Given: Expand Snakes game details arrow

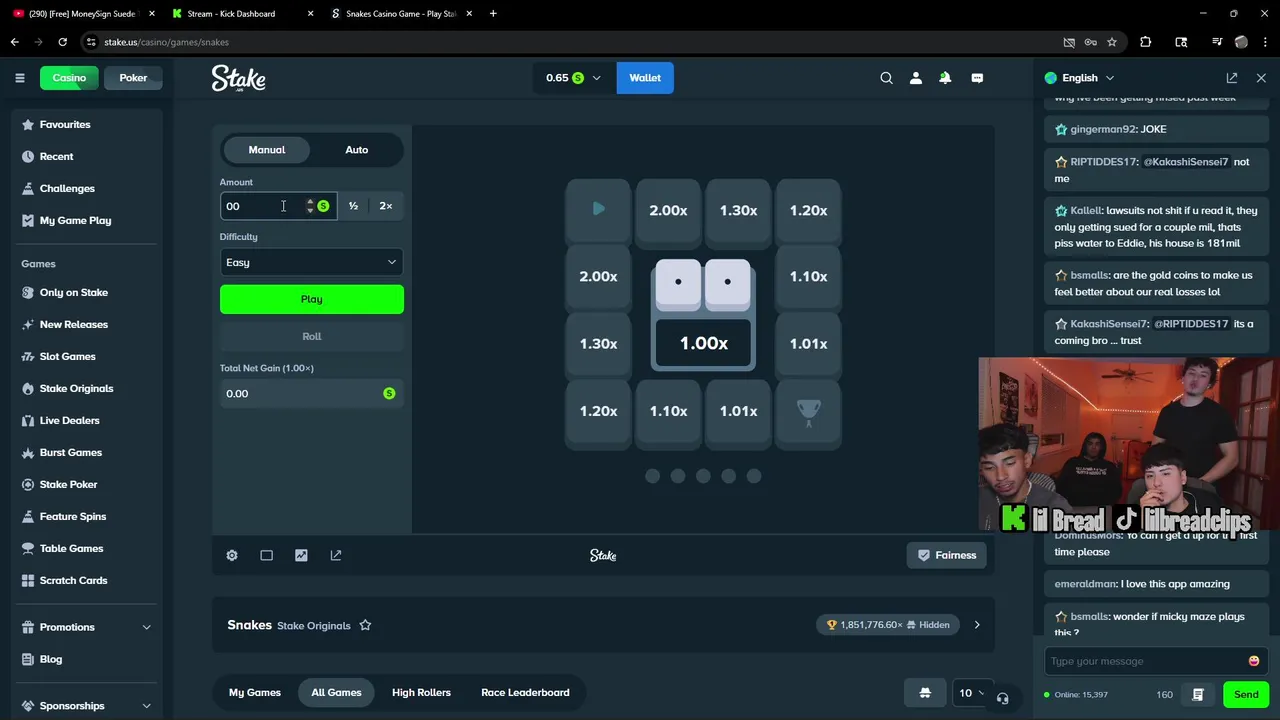Looking at the screenshot, I should [x=977, y=625].
